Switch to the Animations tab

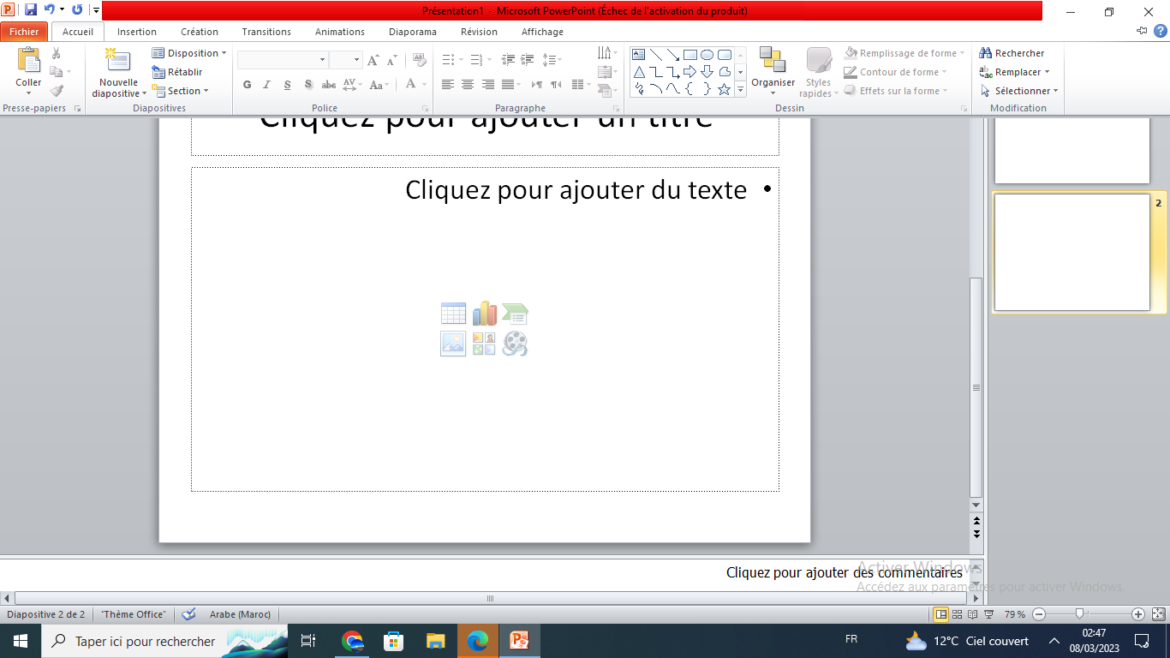pyautogui.click(x=340, y=31)
